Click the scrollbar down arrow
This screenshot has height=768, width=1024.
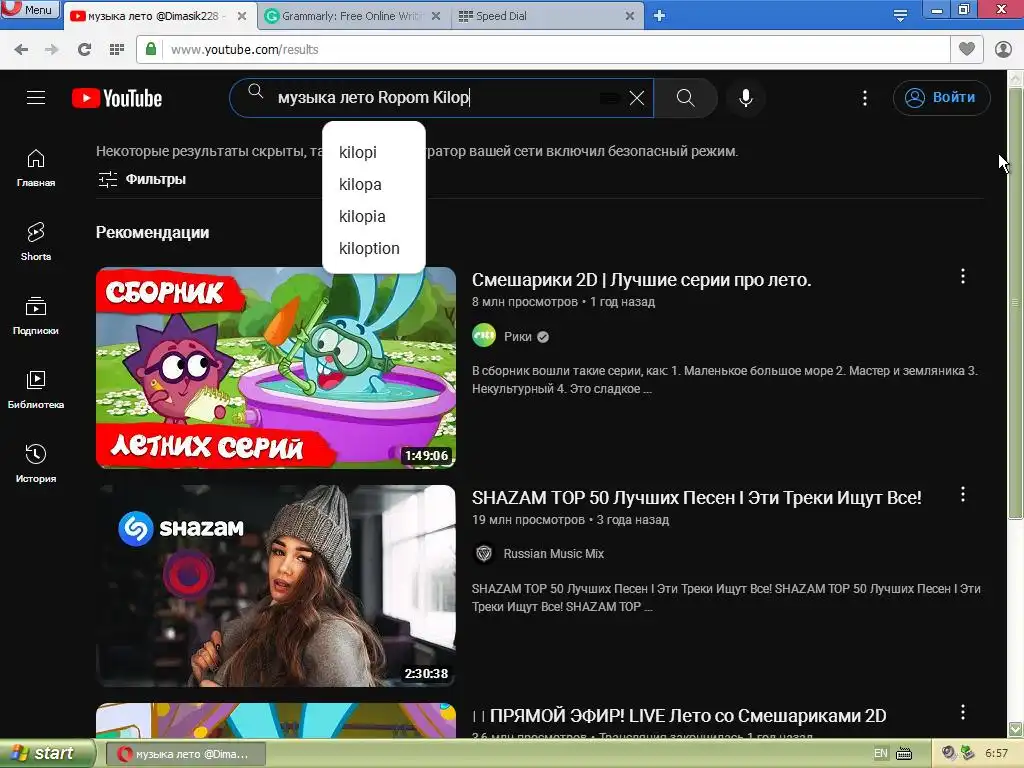(x=1015, y=729)
